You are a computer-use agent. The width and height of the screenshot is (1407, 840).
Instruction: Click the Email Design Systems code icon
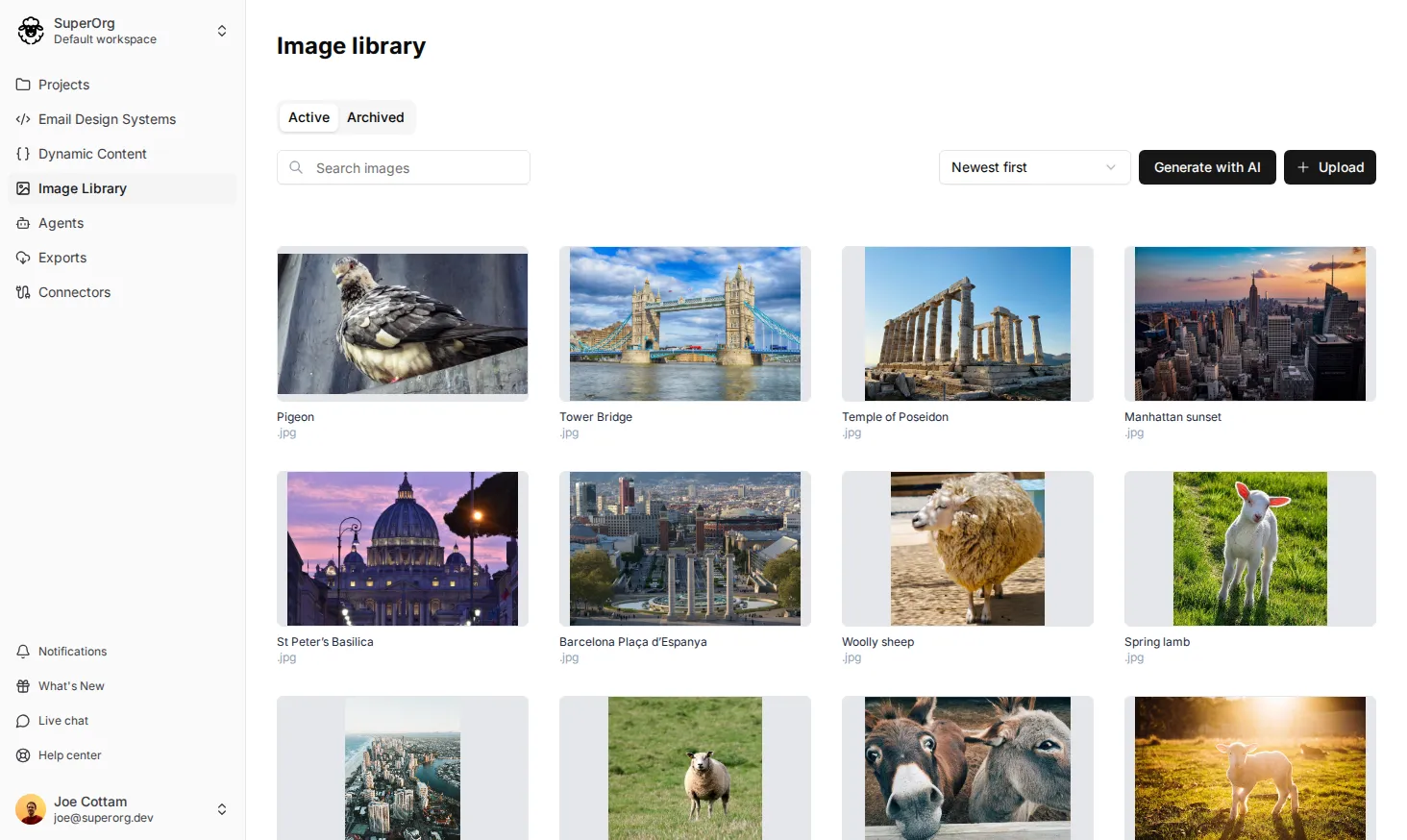(23, 119)
